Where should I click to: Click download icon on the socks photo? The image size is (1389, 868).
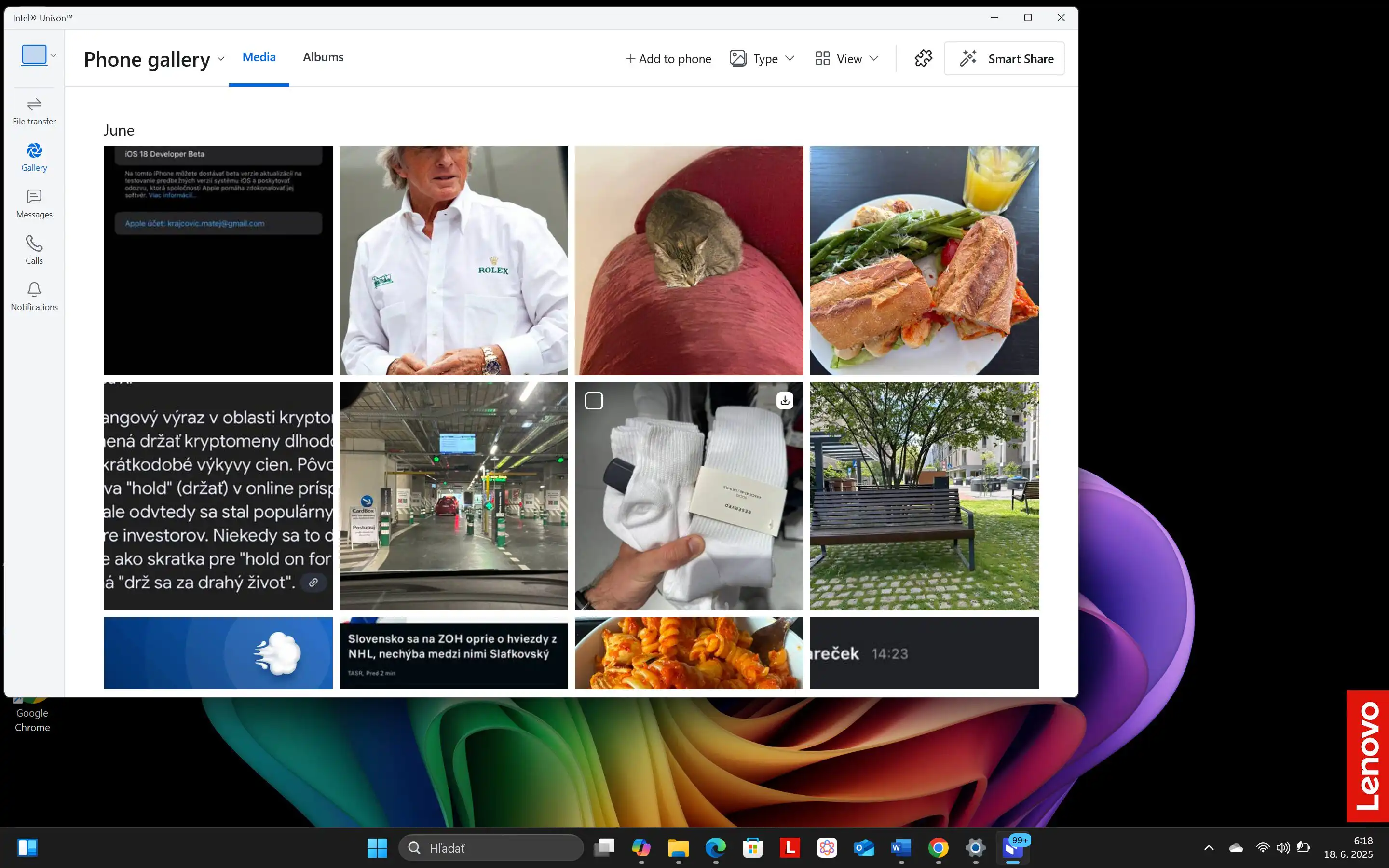pos(784,400)
